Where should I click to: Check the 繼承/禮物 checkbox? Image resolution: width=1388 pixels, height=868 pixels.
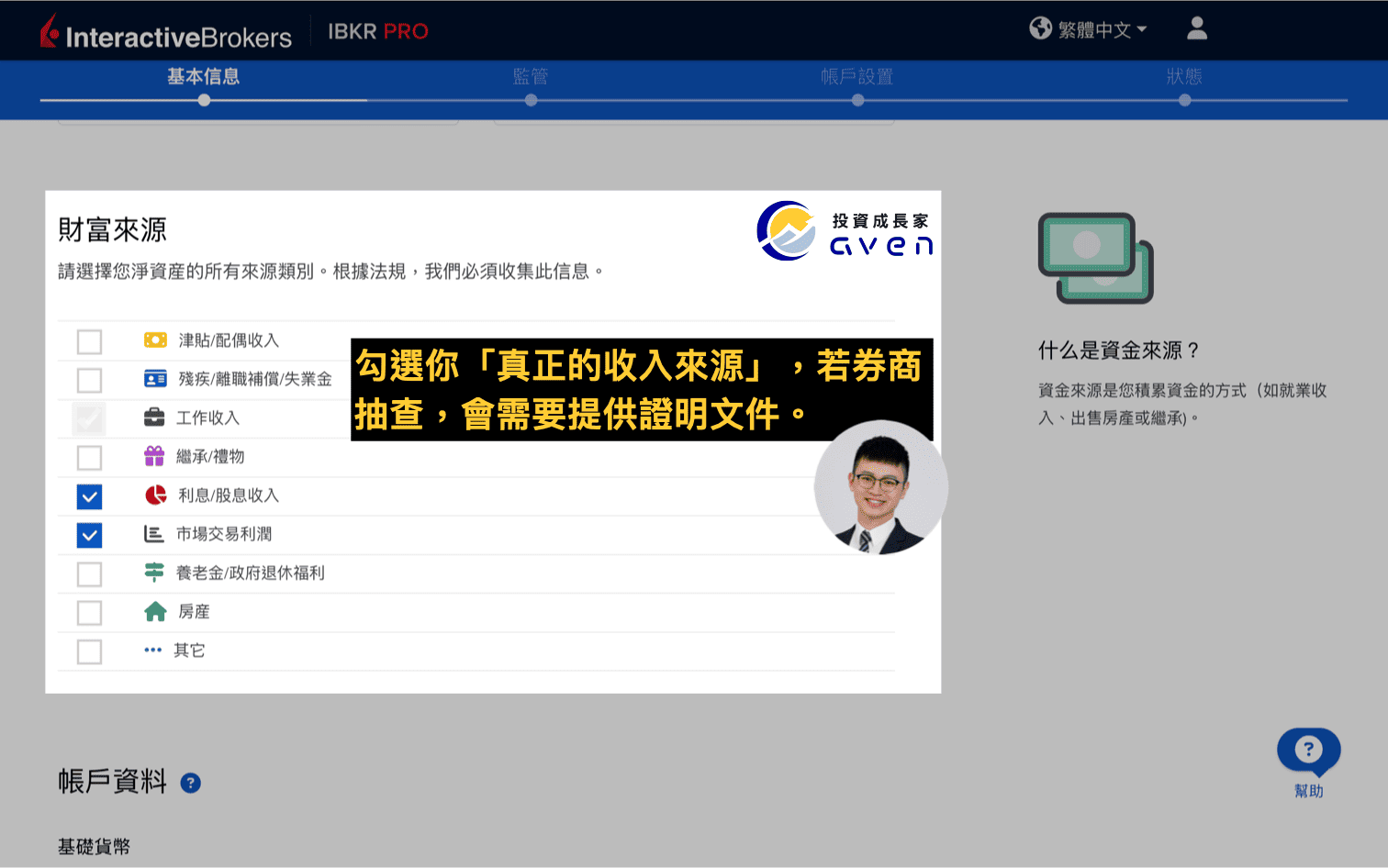[89, 457]
